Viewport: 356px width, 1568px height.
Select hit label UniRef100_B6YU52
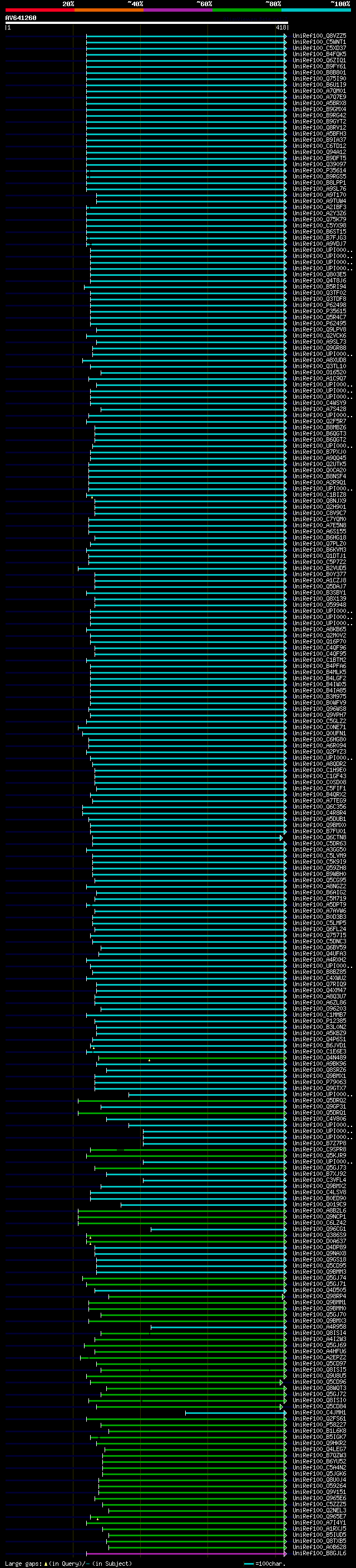pyautogui.click(x=319, y=1461)
